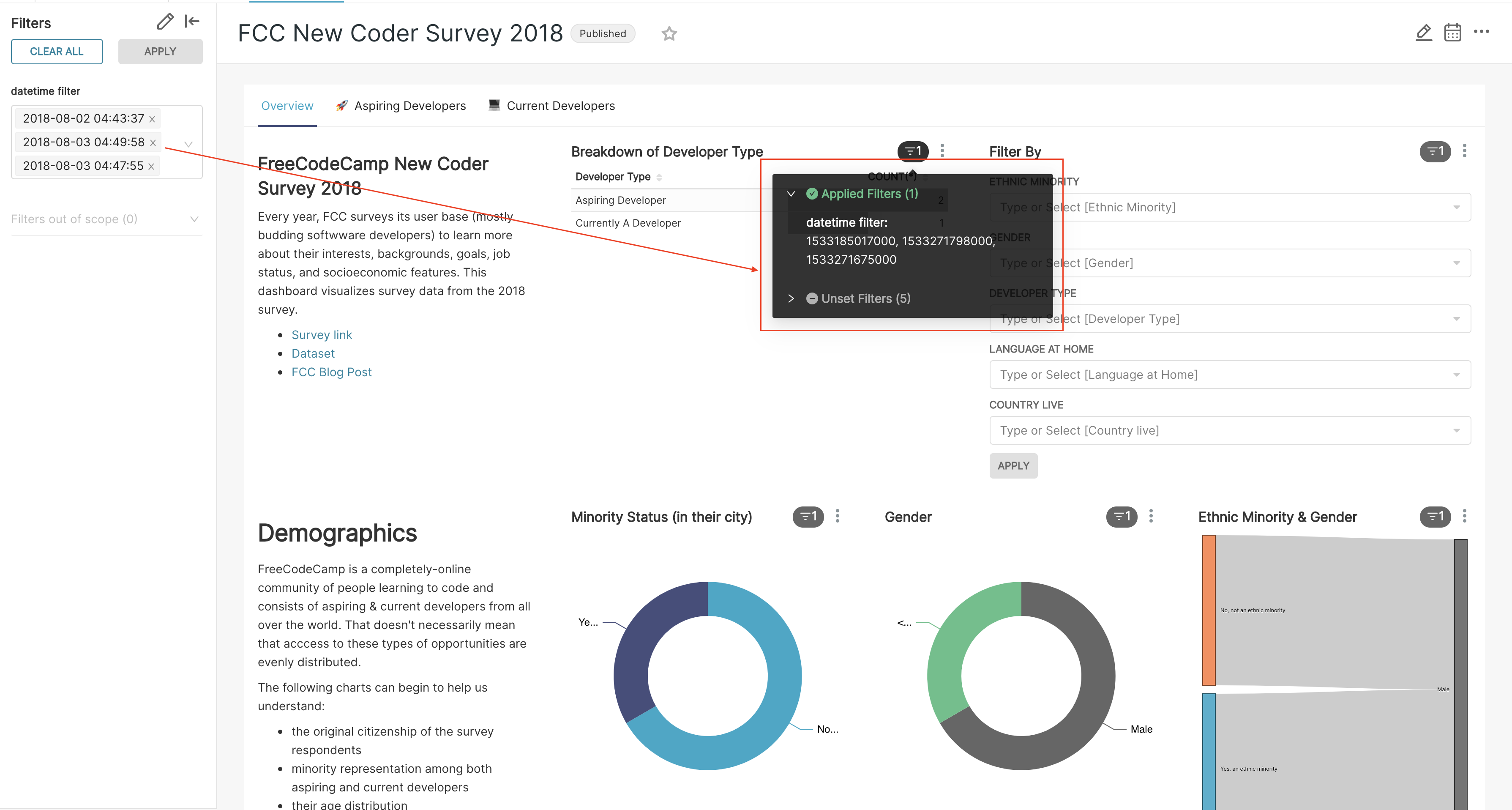Collapse the Filters sidebar with arrow icon
The width and height of the screenshot is (1512, 810).
click(x=192, y=22)
